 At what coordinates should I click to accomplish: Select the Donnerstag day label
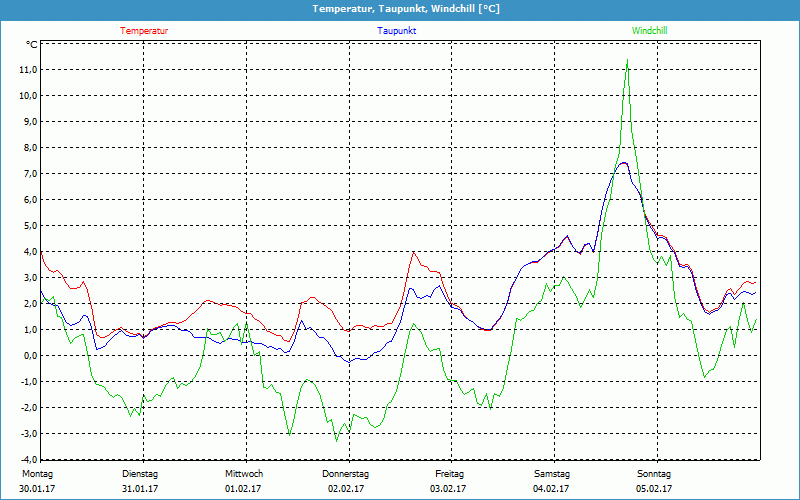346,474
